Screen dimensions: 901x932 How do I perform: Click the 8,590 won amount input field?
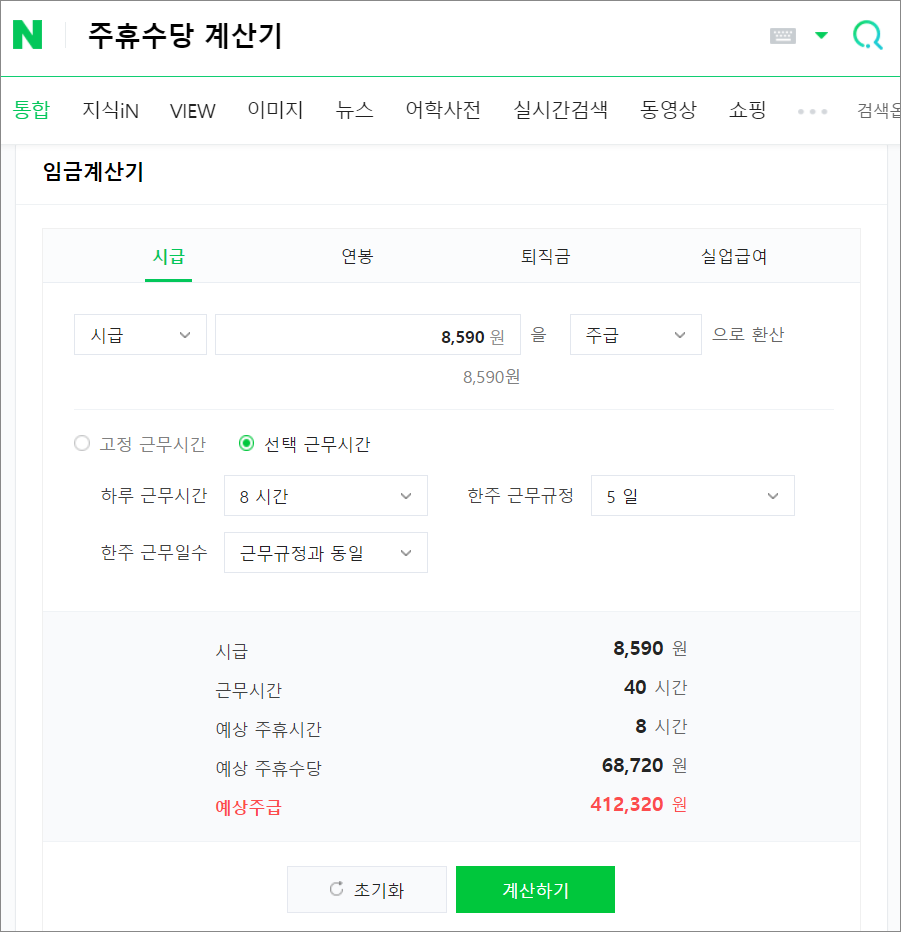pyautogui.click(x=367, y=334)
